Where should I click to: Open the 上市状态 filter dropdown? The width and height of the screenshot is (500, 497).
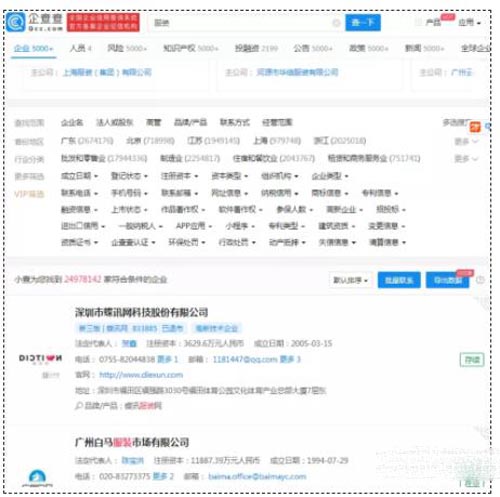pos(129,210)
